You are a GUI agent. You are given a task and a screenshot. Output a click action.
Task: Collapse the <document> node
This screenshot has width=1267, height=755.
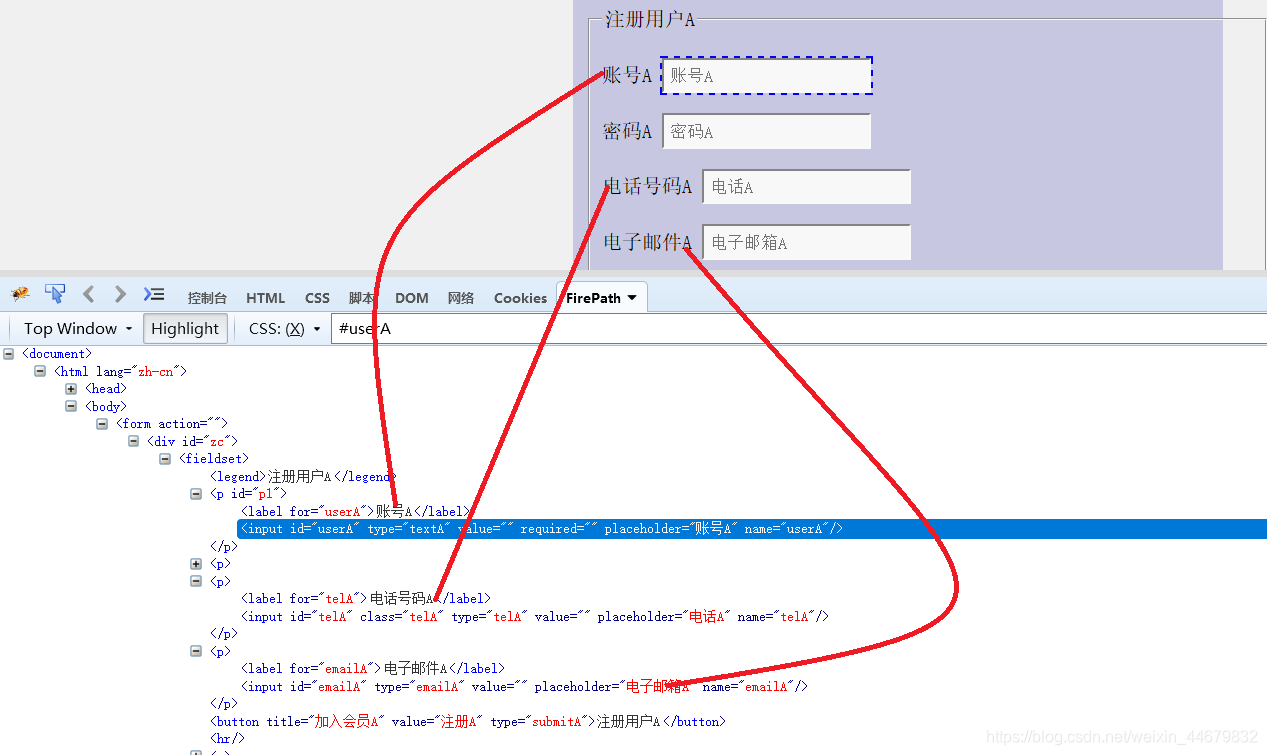pyautogui.click(x=9, y=353)
